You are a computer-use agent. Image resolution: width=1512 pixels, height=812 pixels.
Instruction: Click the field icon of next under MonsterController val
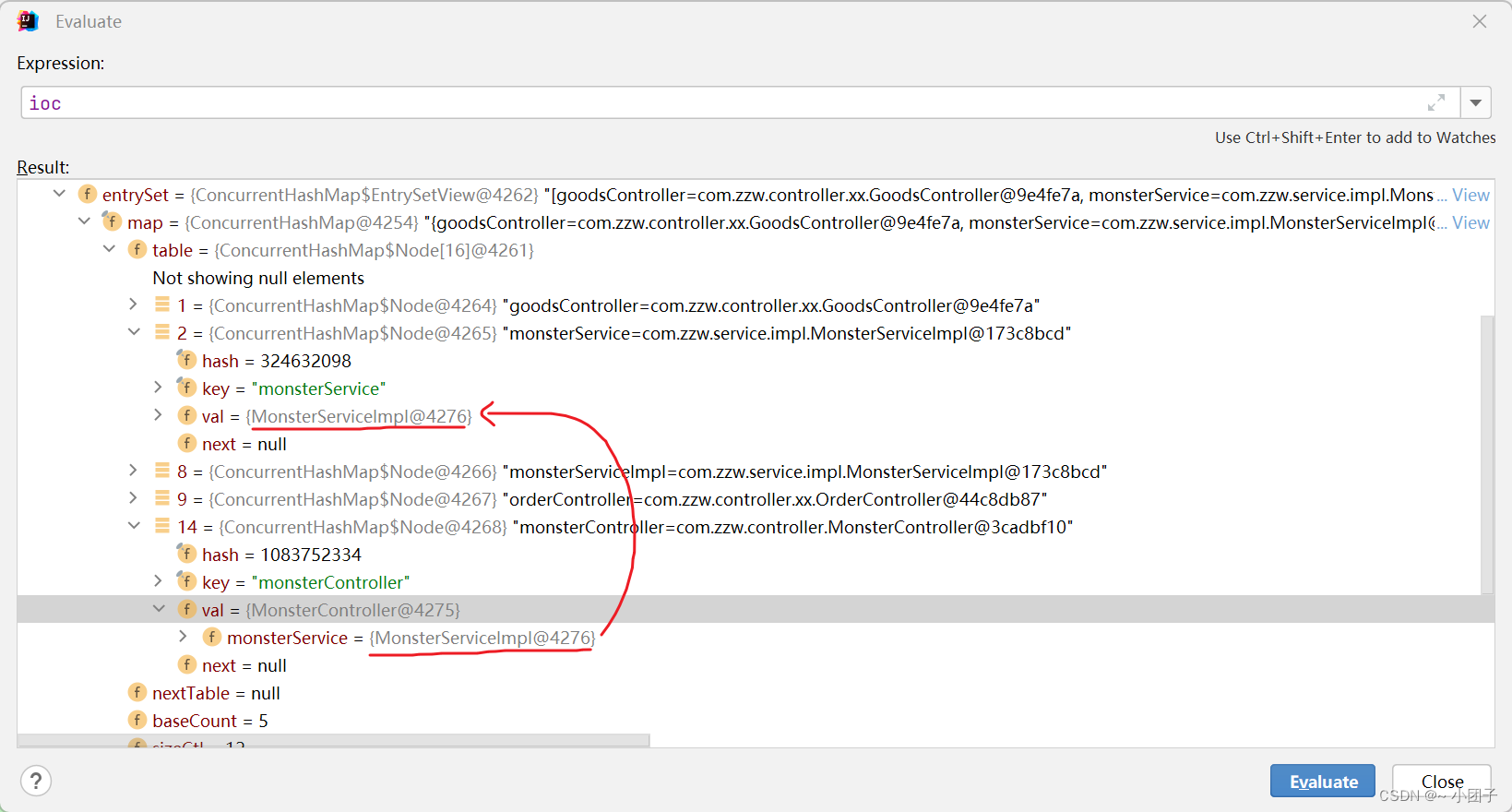click(187, 664)
